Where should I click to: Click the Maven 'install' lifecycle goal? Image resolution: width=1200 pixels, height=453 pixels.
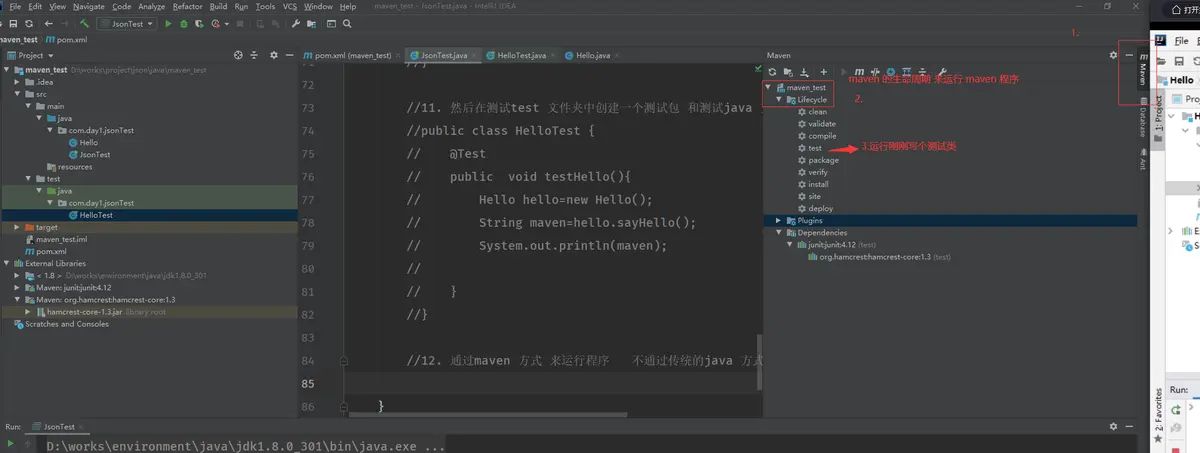(818, 184)
